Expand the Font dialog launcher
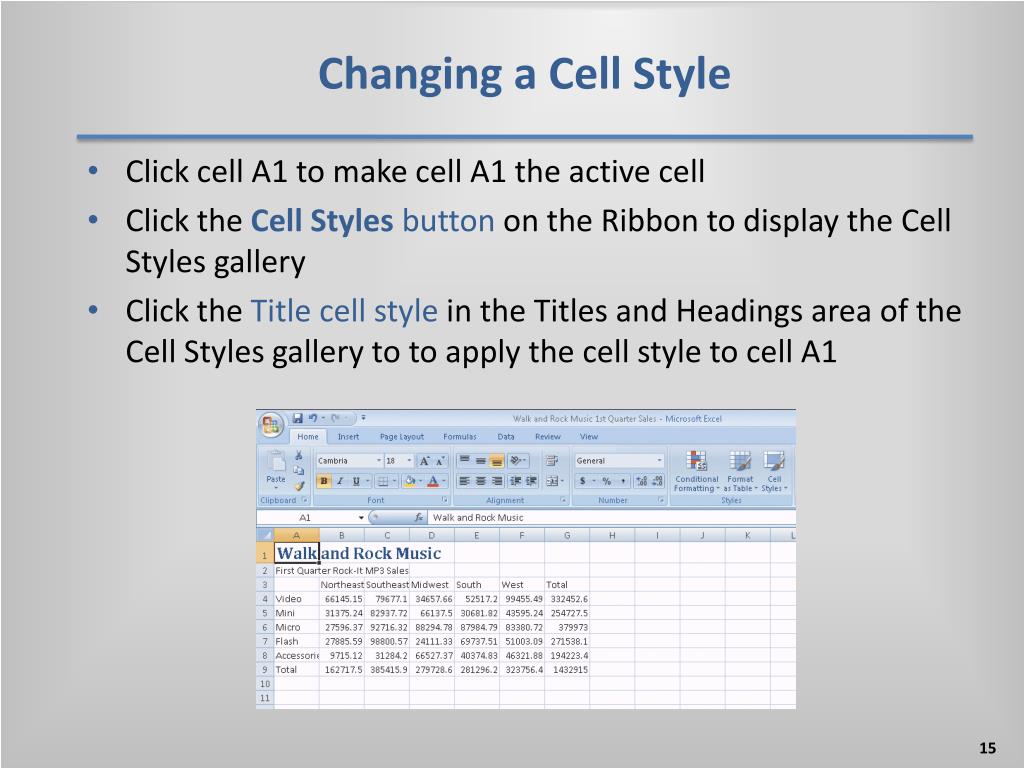 (x=444, y=500)
